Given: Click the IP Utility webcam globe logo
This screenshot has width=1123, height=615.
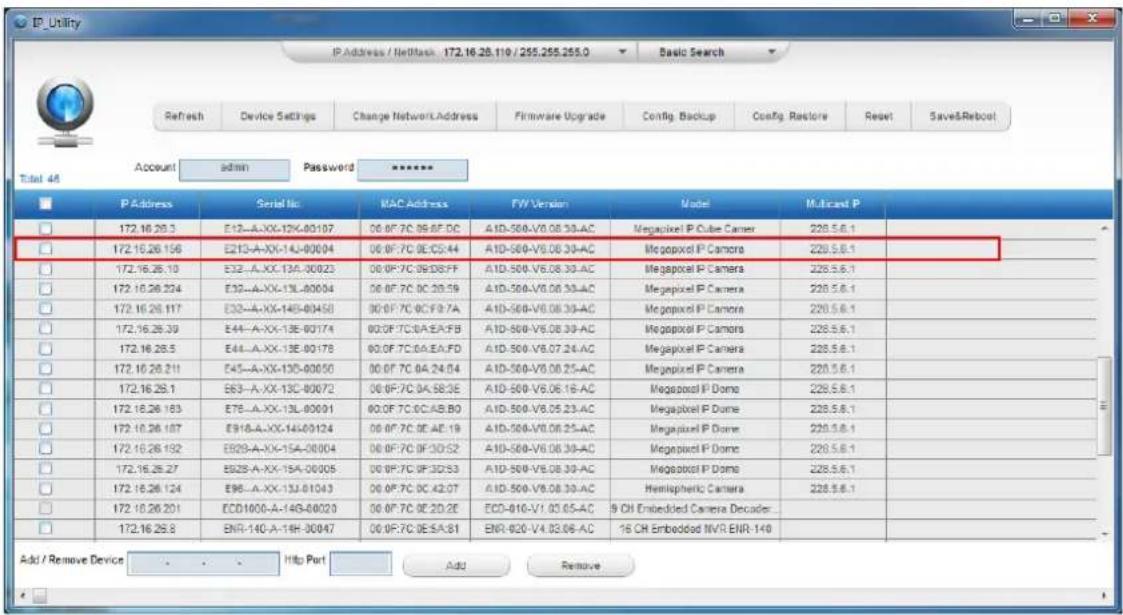Looking at the screenshot, I should coord(65,110).
